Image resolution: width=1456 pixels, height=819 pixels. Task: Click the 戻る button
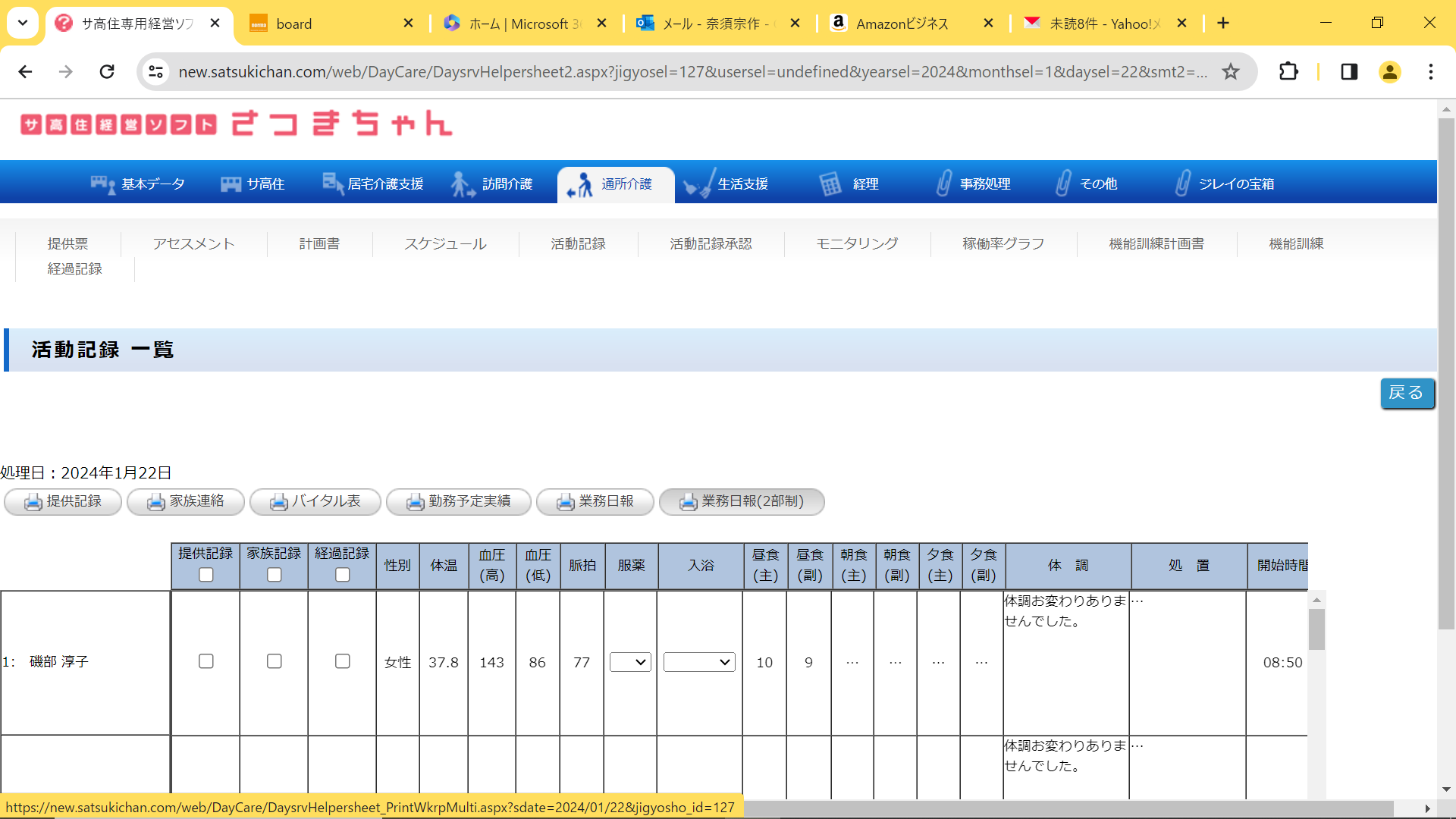pyautogui.click(x=1407, y=393)
